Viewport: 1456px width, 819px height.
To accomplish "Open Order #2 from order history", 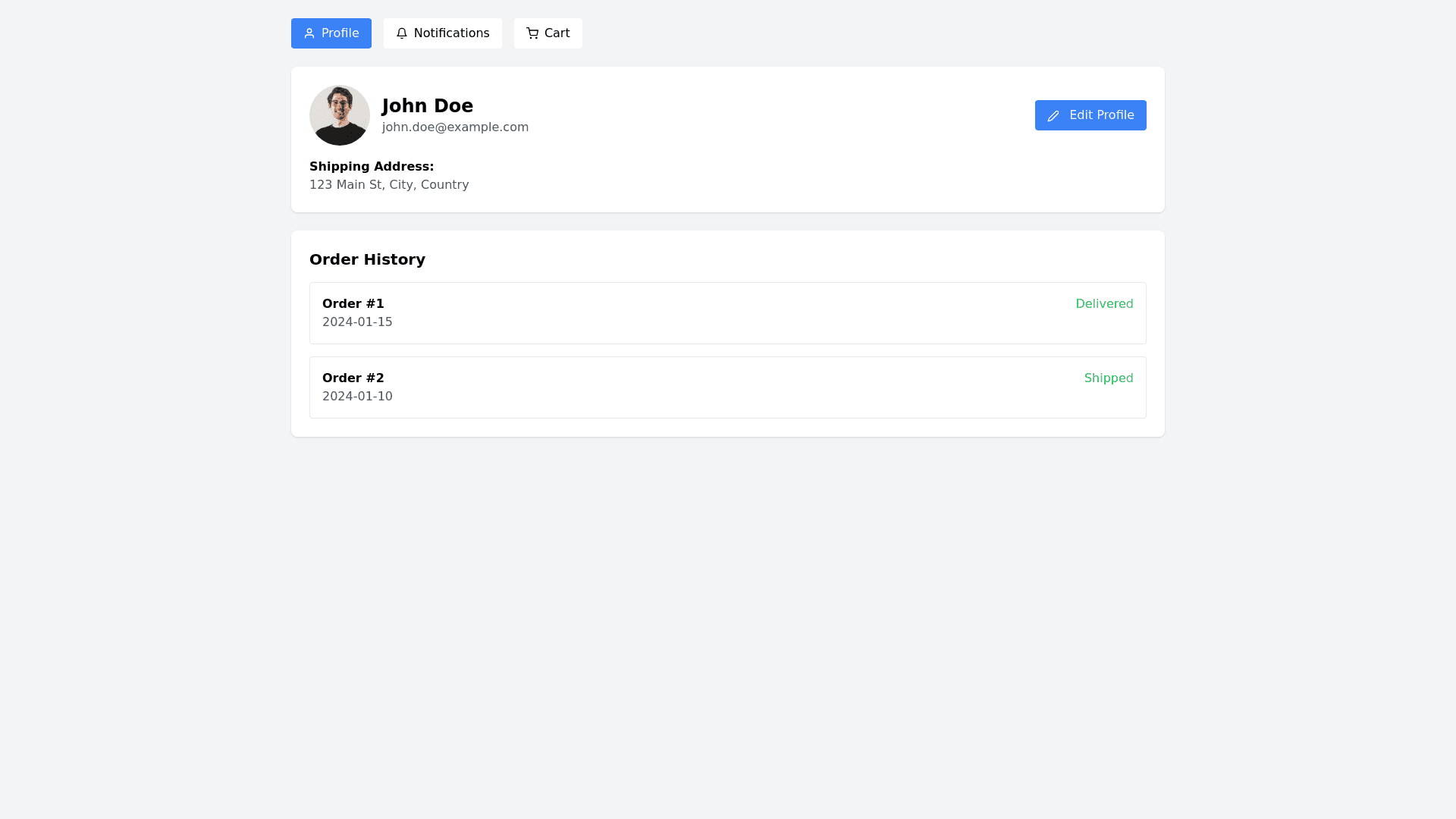I will [x=353, y=378].
